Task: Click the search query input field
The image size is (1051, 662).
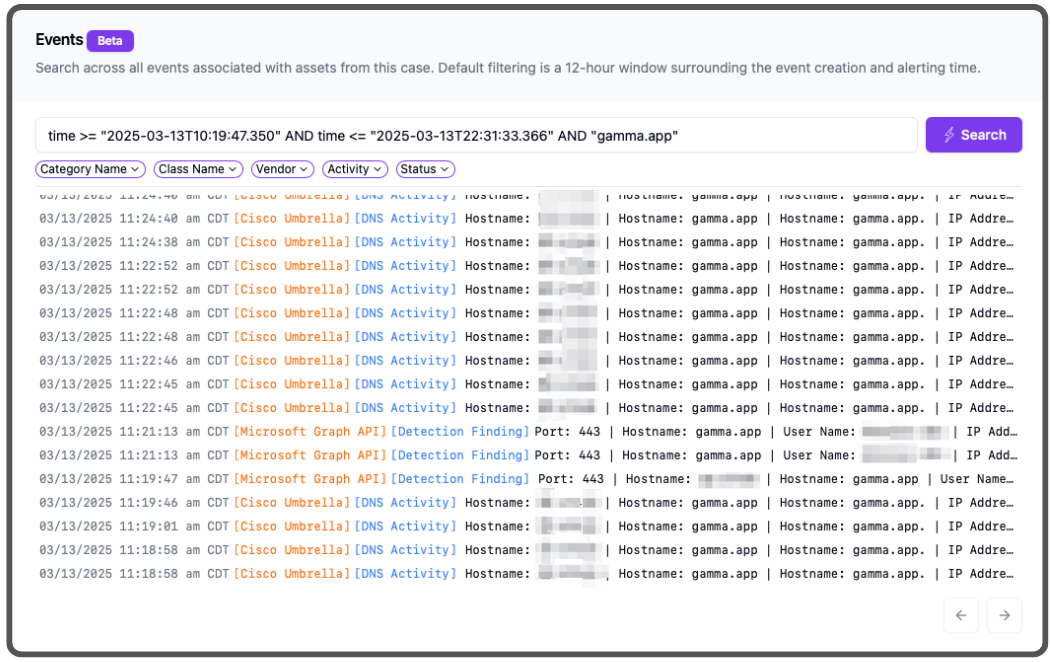Action: coord(476,135)
